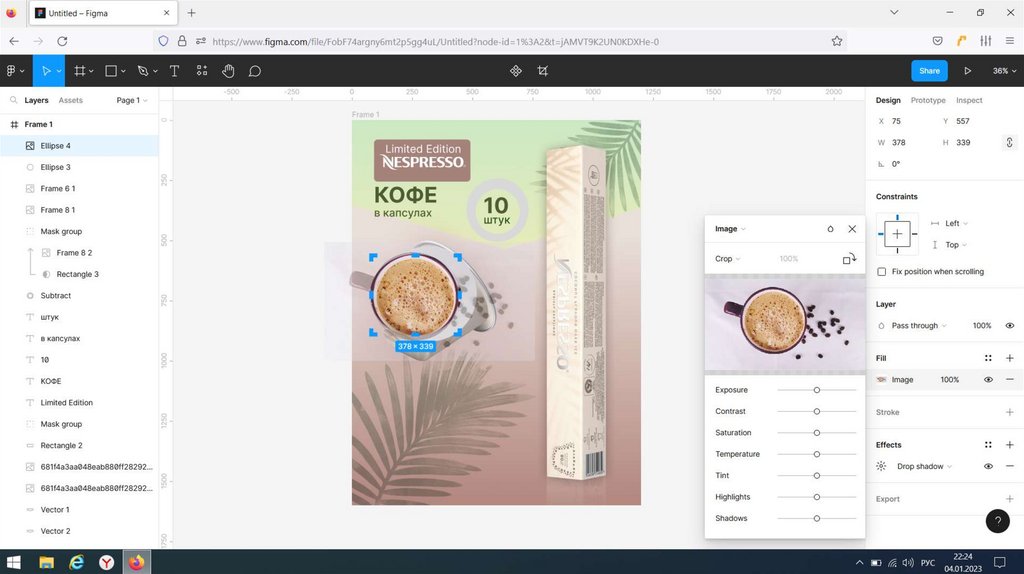Open Pass through blend mode dropdown
Screen dimensions: 1024x574
click(919, 325)
